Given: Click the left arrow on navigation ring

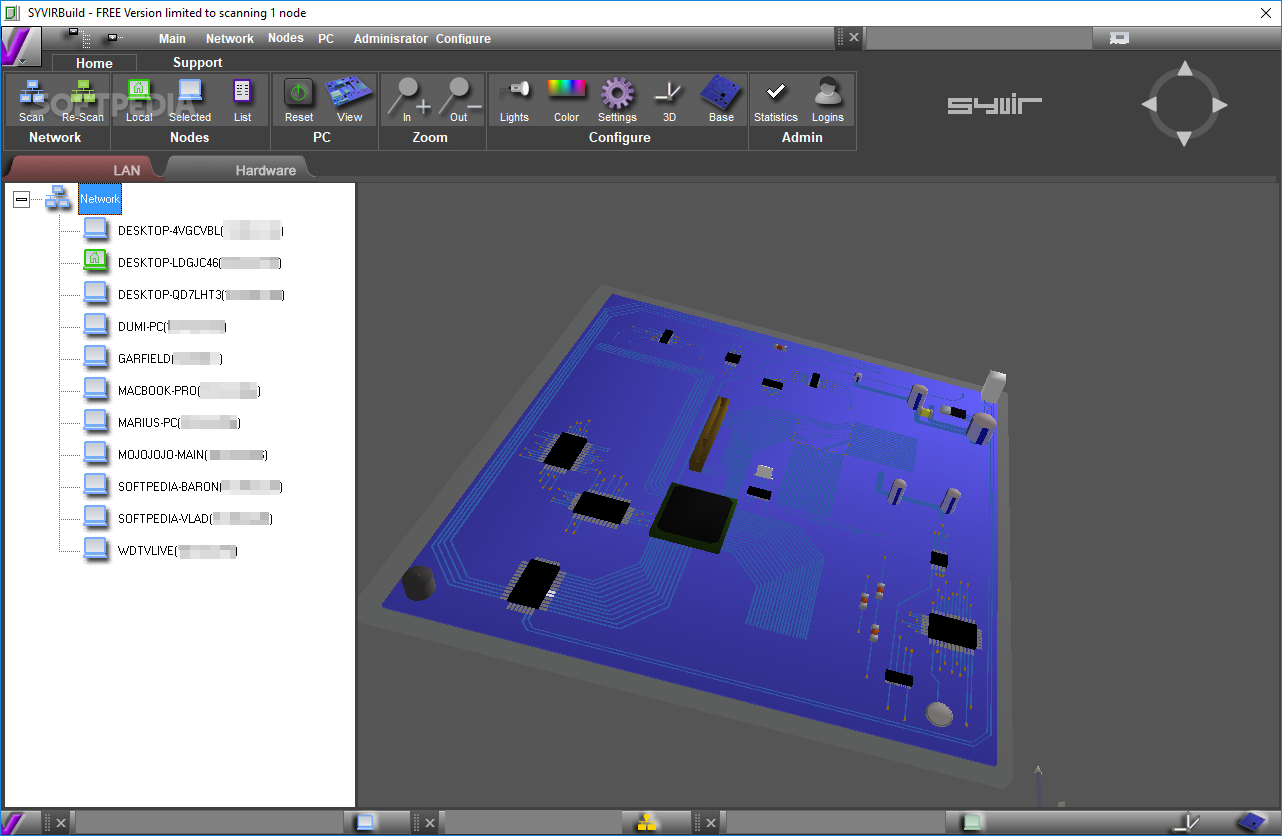Looking at the screenshot, I should click(x=1149, y=104).
